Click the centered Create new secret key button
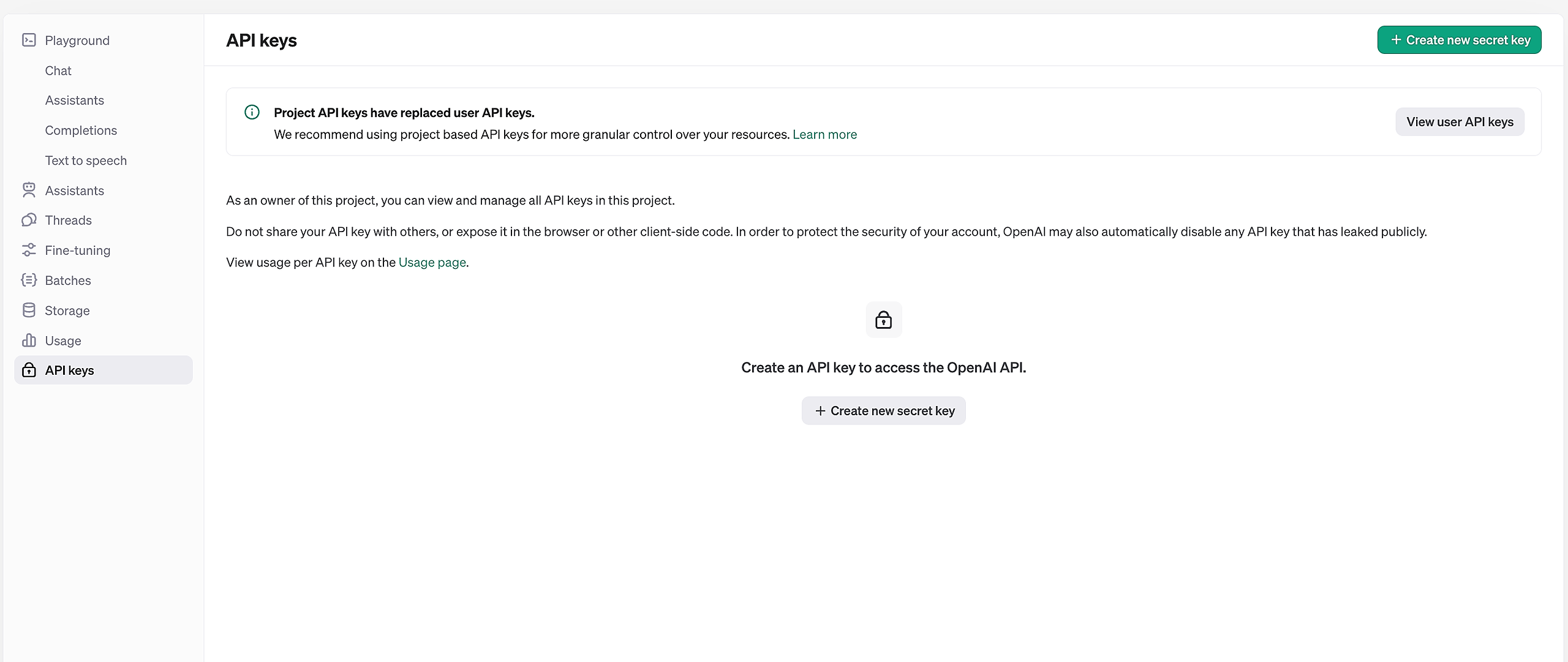The width and height of the screenshot is (1568, 662). coord(883,410)
